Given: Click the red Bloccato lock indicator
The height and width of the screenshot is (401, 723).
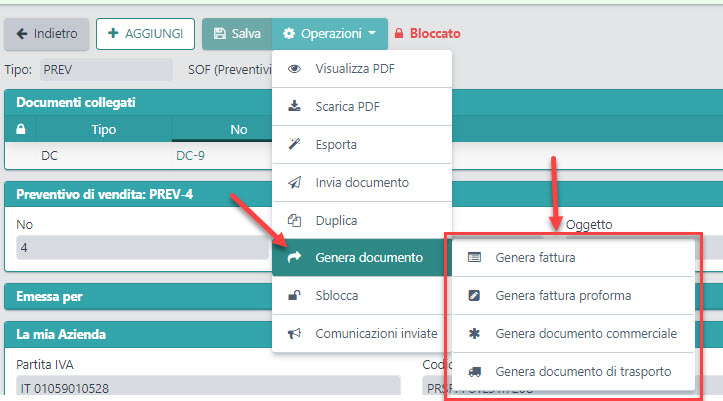Looking at the screenshot, I should coord(427,33).
